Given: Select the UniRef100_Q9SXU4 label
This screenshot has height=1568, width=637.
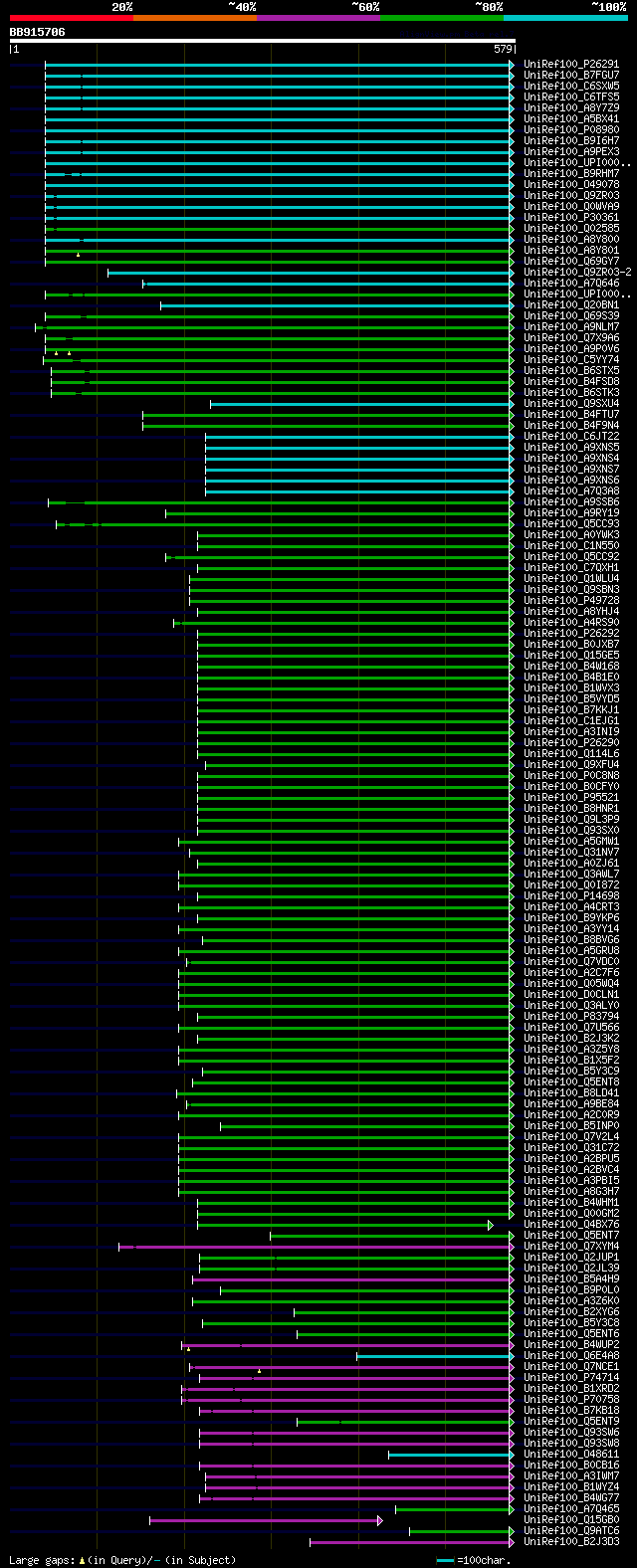Looking at the screenshot, I should (x=571, y=403).
